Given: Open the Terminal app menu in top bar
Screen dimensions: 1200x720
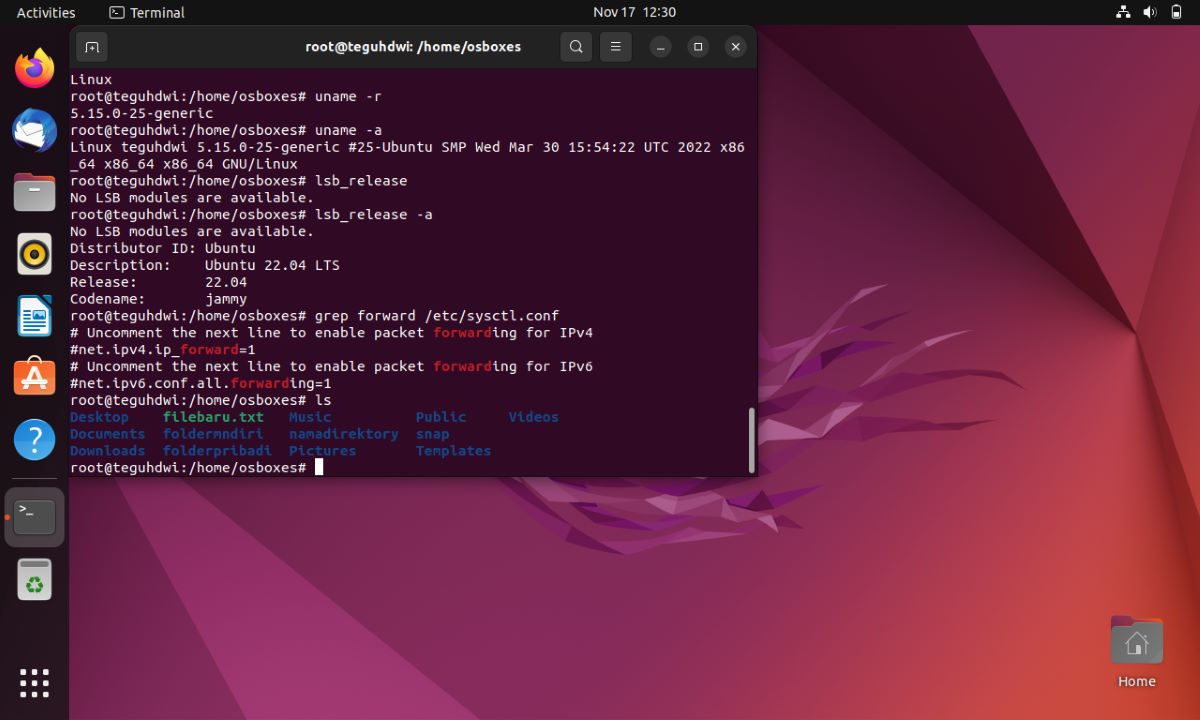Looking at the screenshot, I should tap(147, 12).
